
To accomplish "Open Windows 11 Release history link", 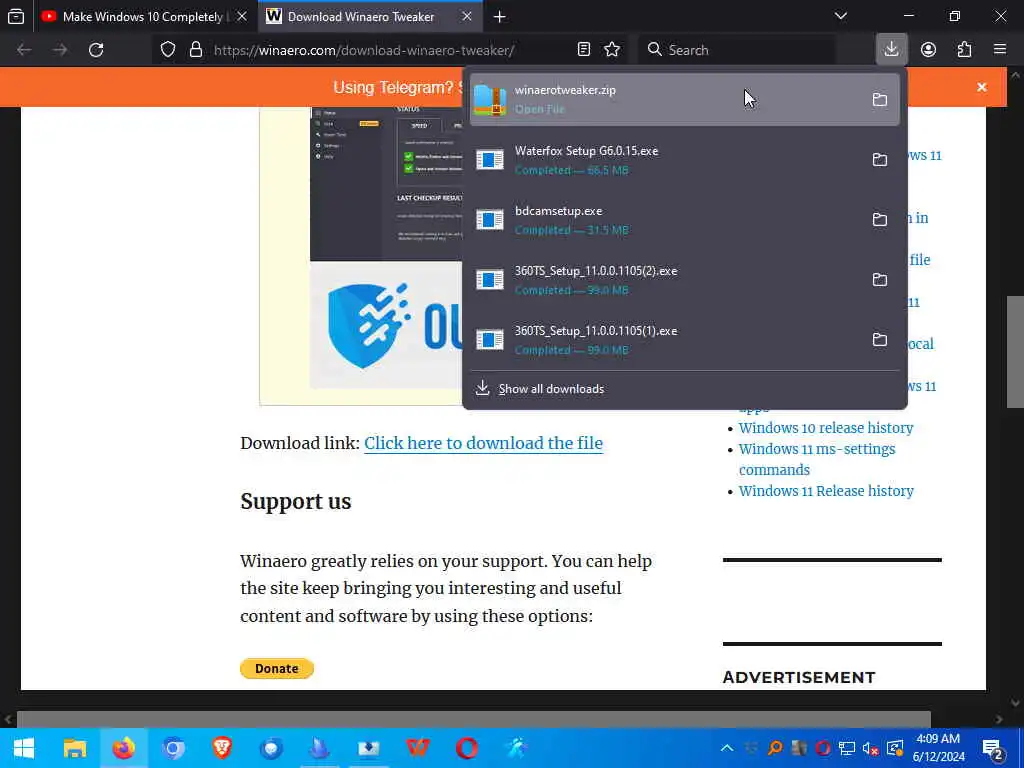I will pos(825,490).
